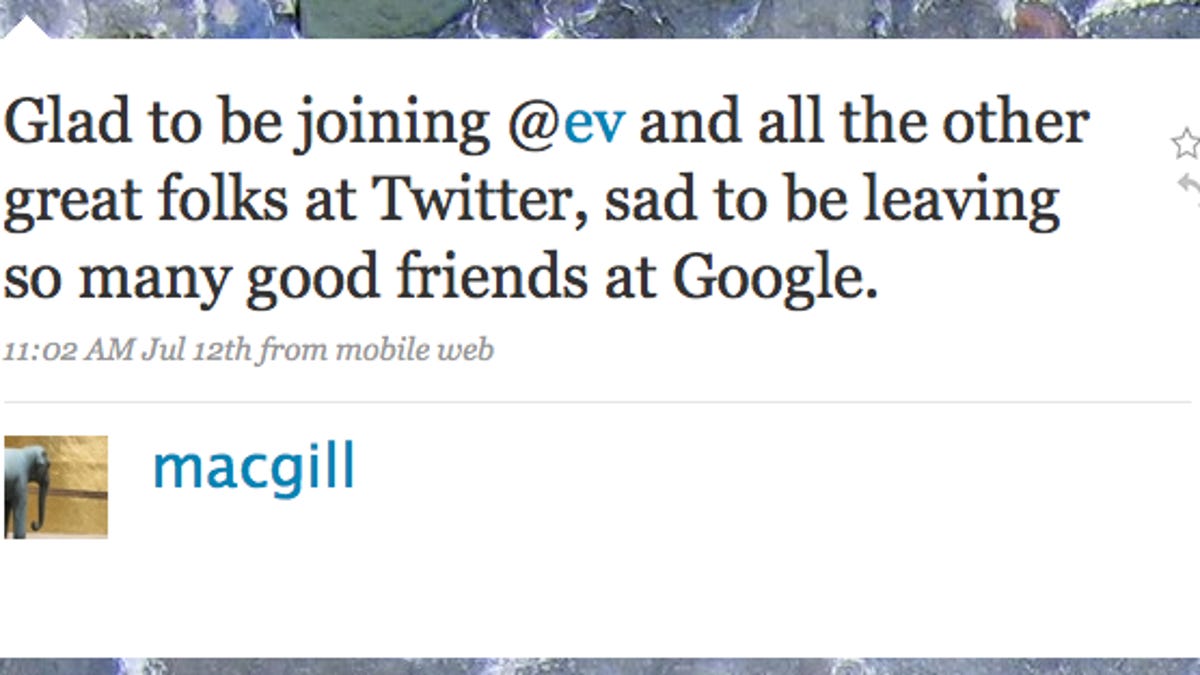Click the blank white area below macgill
The height and width of the screenshot is (675, 1200).
(600, 590)
